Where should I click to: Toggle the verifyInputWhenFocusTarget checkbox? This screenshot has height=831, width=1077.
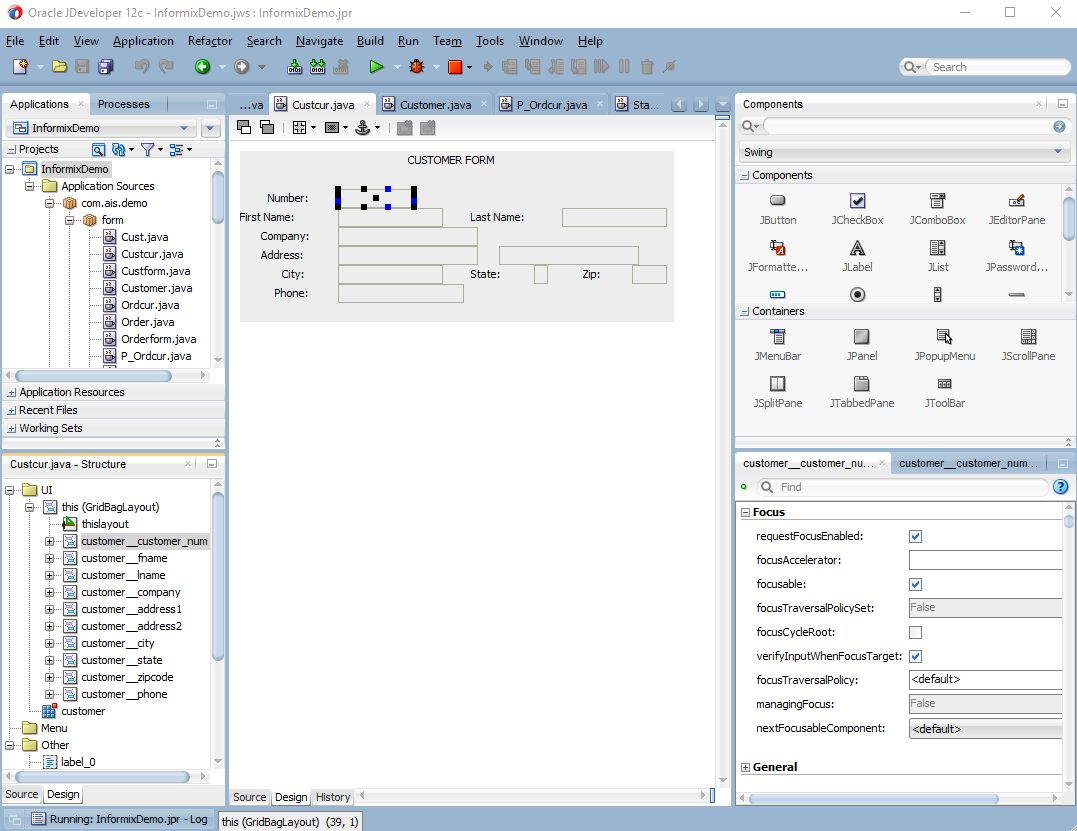tap(915, 657)
